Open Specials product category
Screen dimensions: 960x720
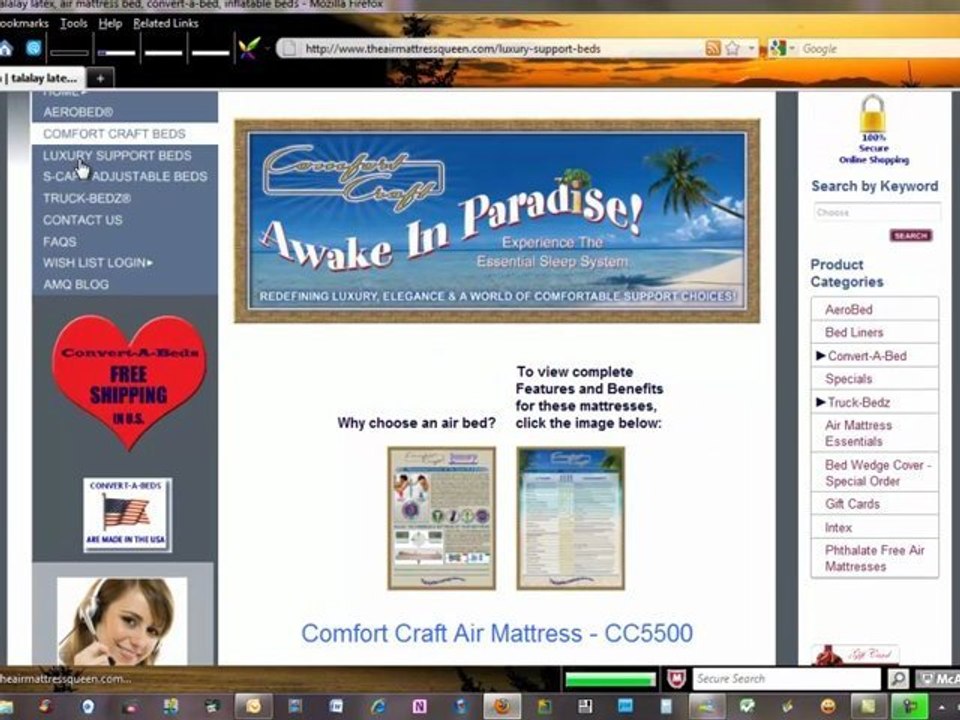[x=849, y=379]
